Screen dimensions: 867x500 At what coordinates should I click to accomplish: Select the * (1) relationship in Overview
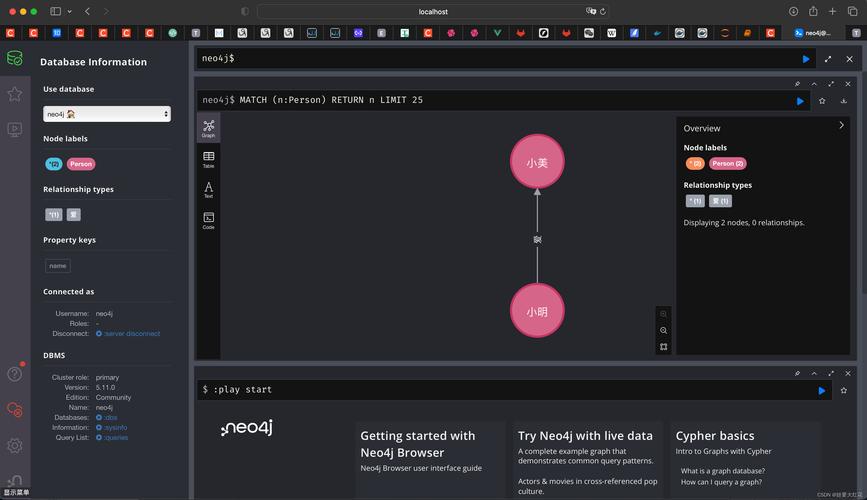coord(695,201)
